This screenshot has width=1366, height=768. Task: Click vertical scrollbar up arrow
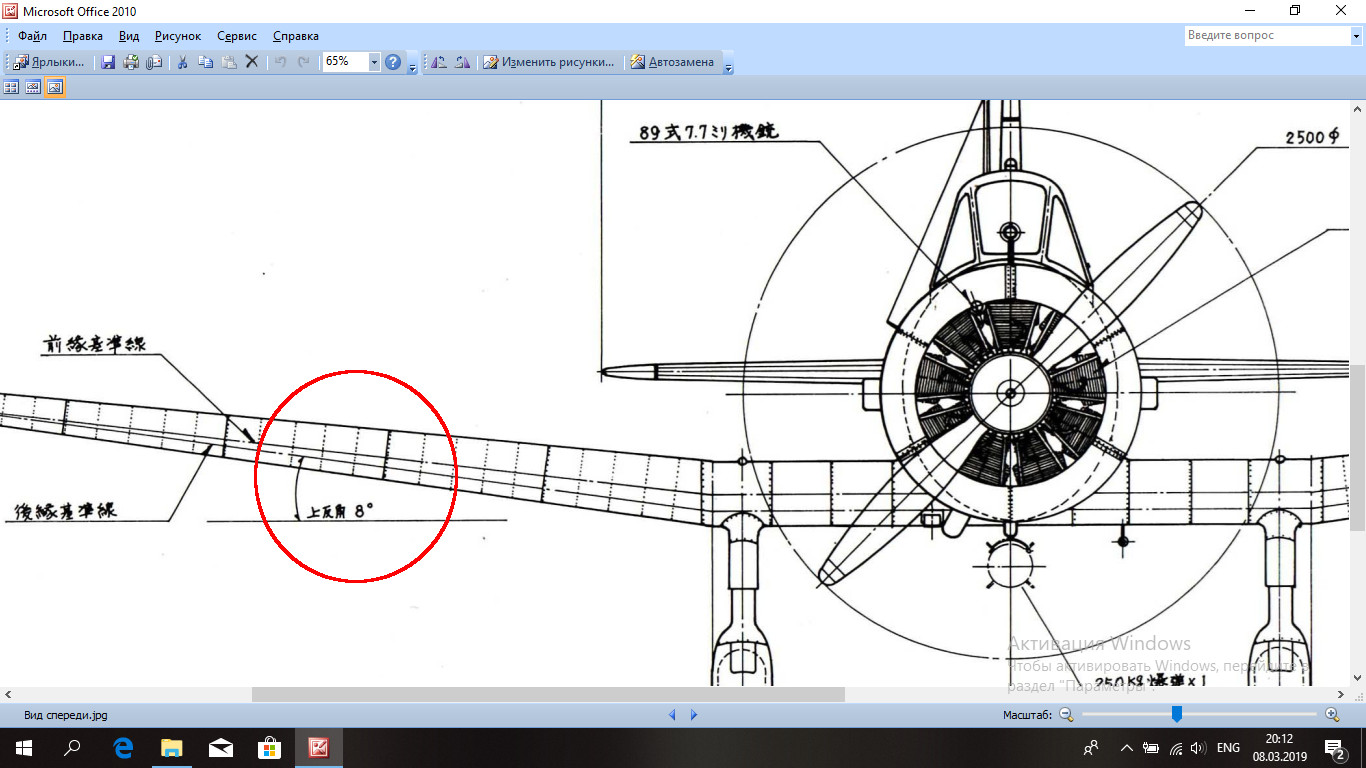(x=1358, y=108)
